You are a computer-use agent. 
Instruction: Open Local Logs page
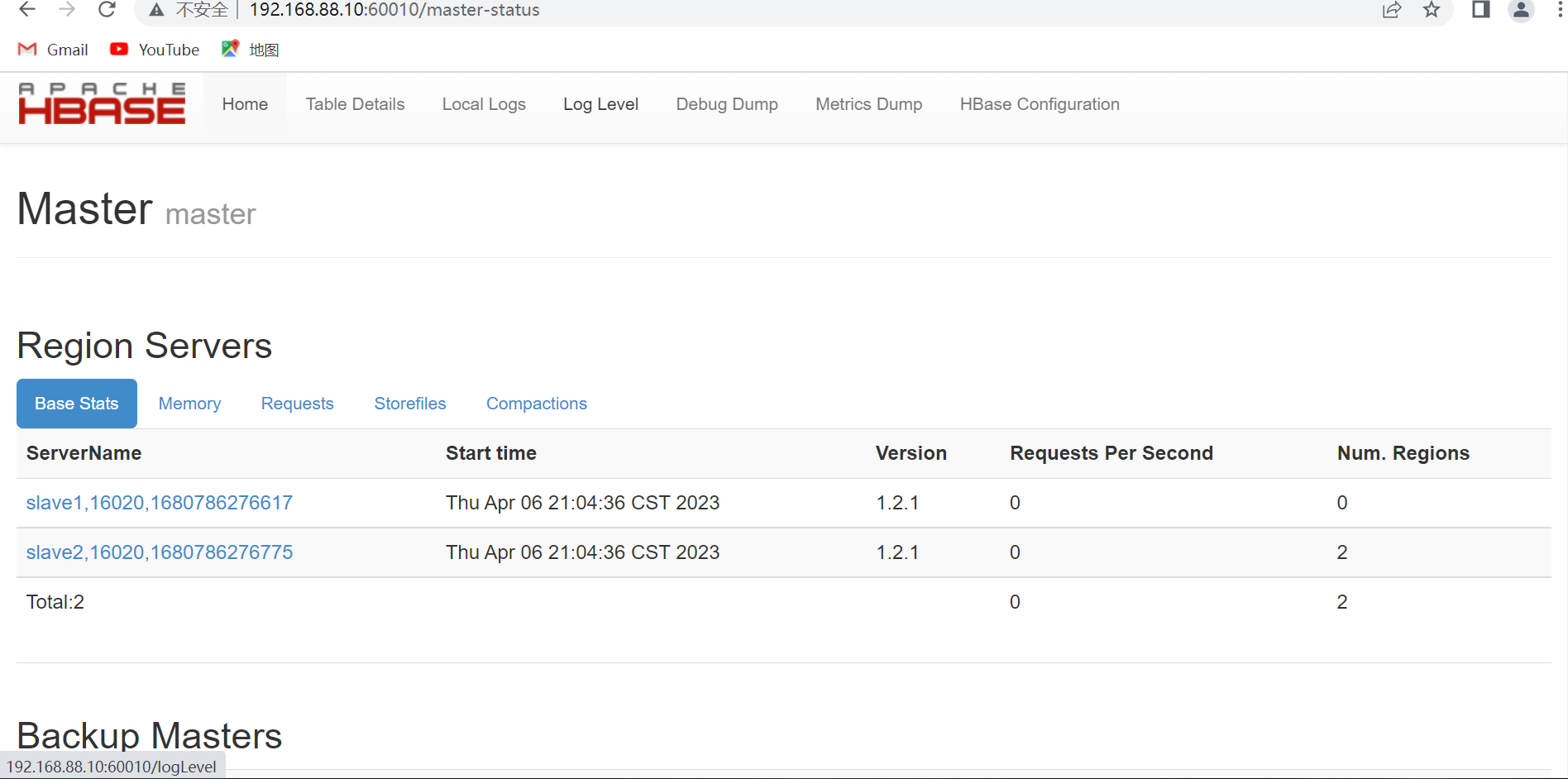484,104
